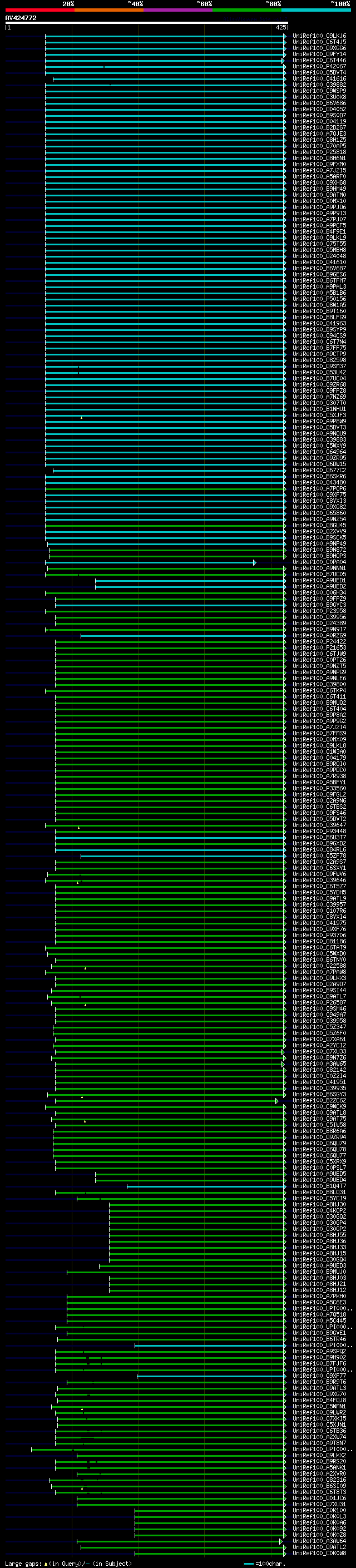This screenshot has width=356, height=1568.
Task: Click the UniRef100_A0RZG9 hit label
Action: pyautogui.click(x=319, y=635)
